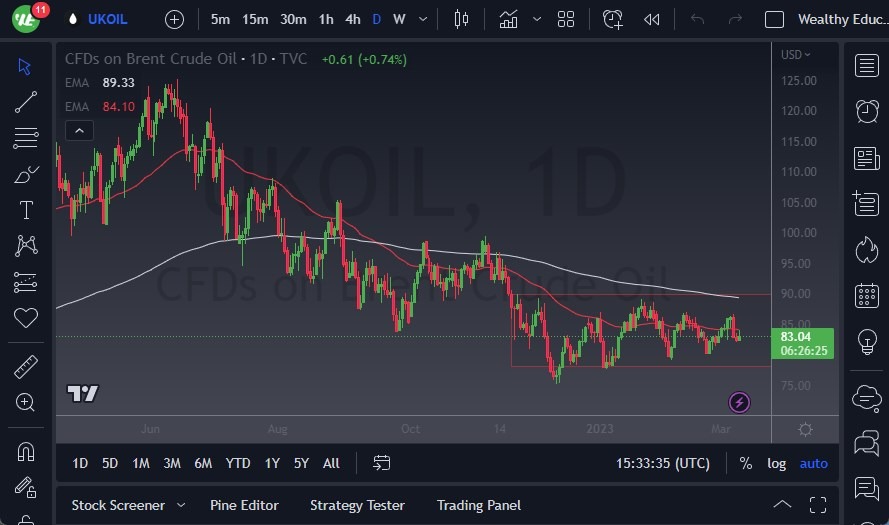
Task: Select the trend line drawing tool
Action: click(x=26, y=102)
